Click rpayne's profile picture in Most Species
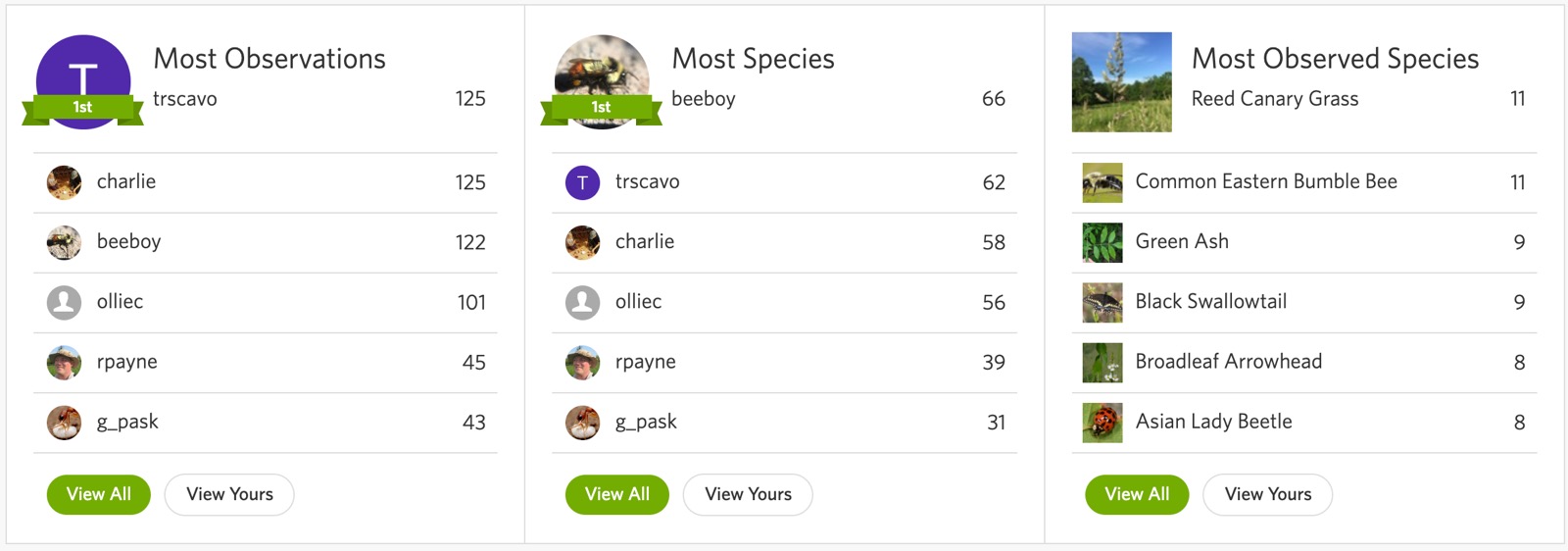The height and width of the screenshot is (551, 1568). point(582,363)
